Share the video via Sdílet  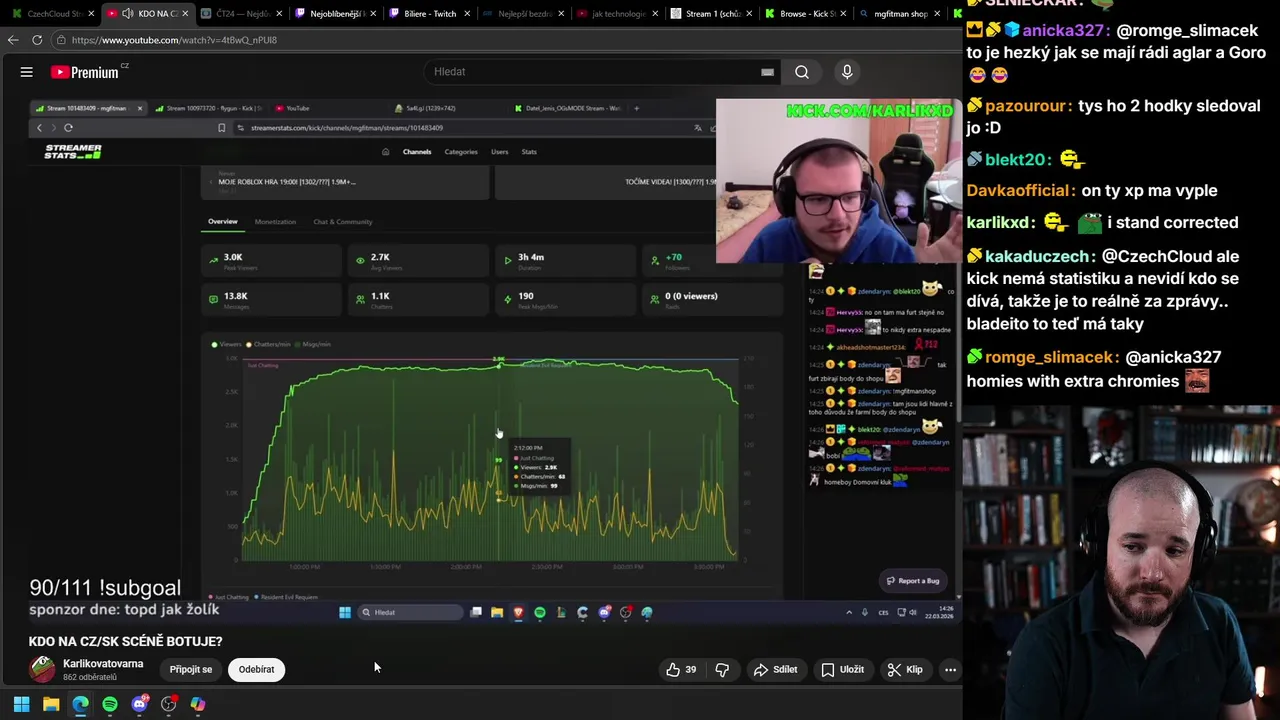click(776, 670)
